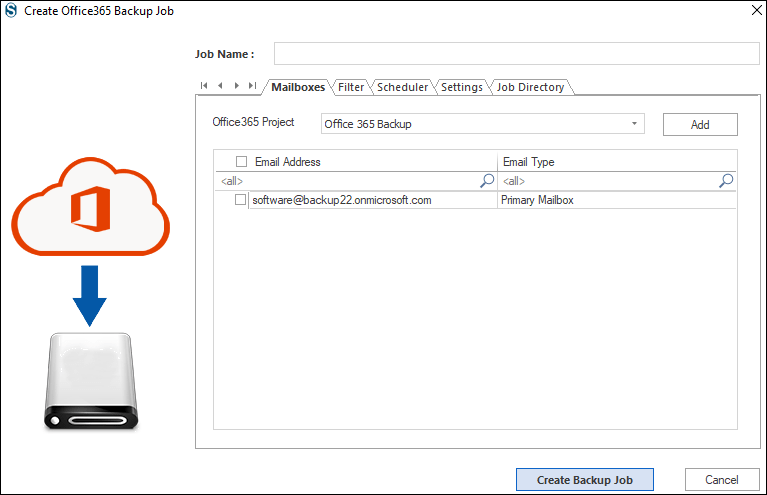The image size is (767, 495).
Task: Open the Job Directory tab
Action: click(530, 87)
